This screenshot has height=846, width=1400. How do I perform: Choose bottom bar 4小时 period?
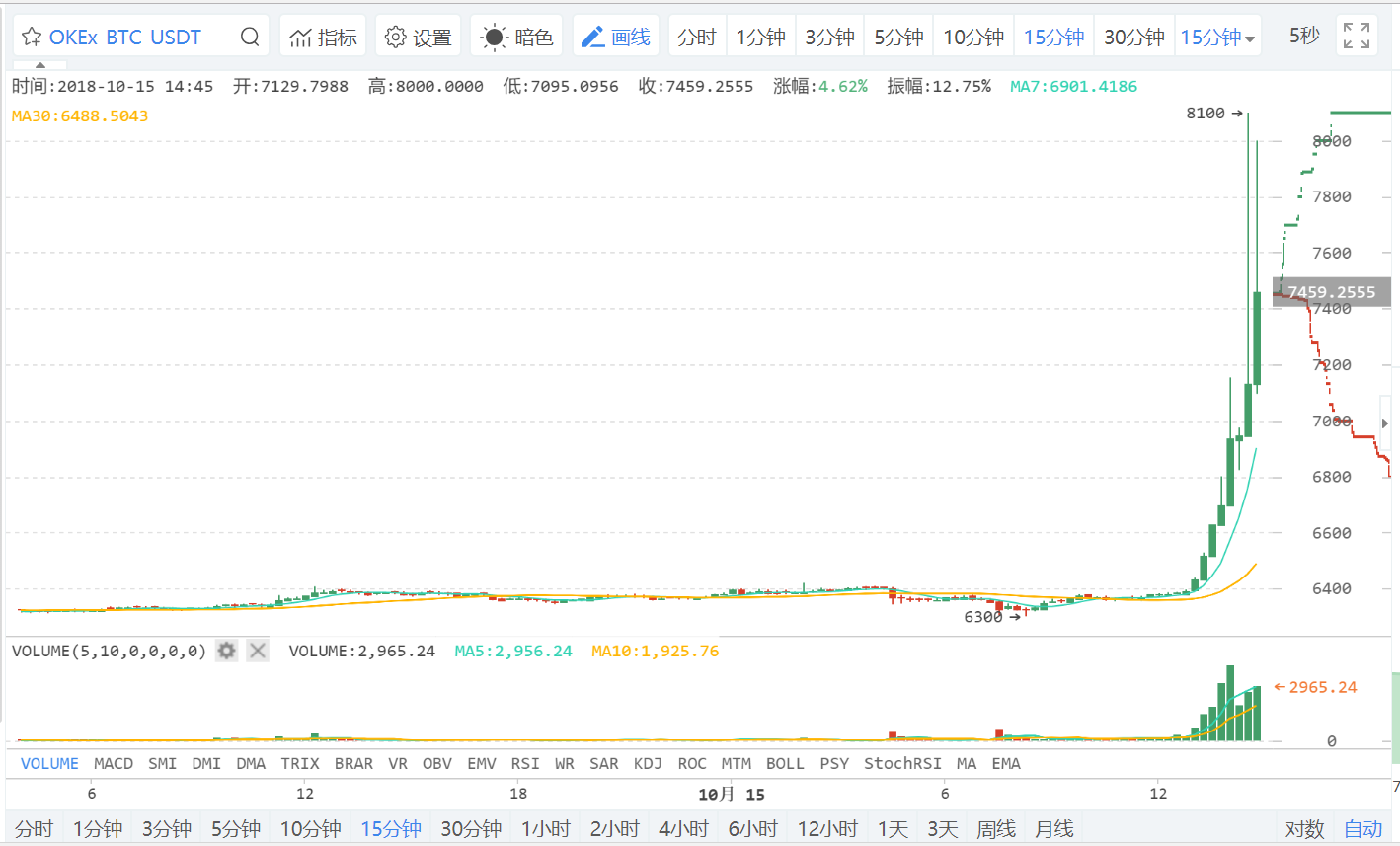684,829
